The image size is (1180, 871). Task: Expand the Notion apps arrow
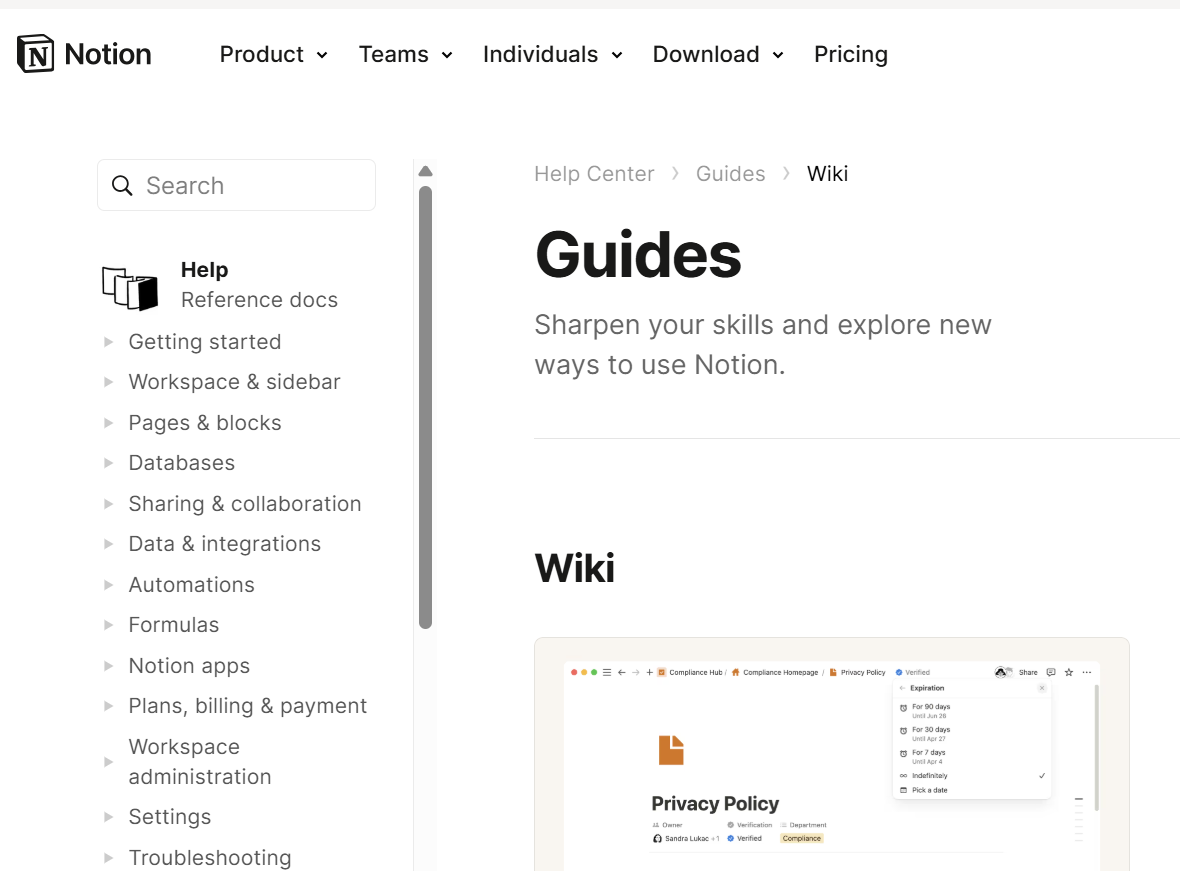(108, 665)
